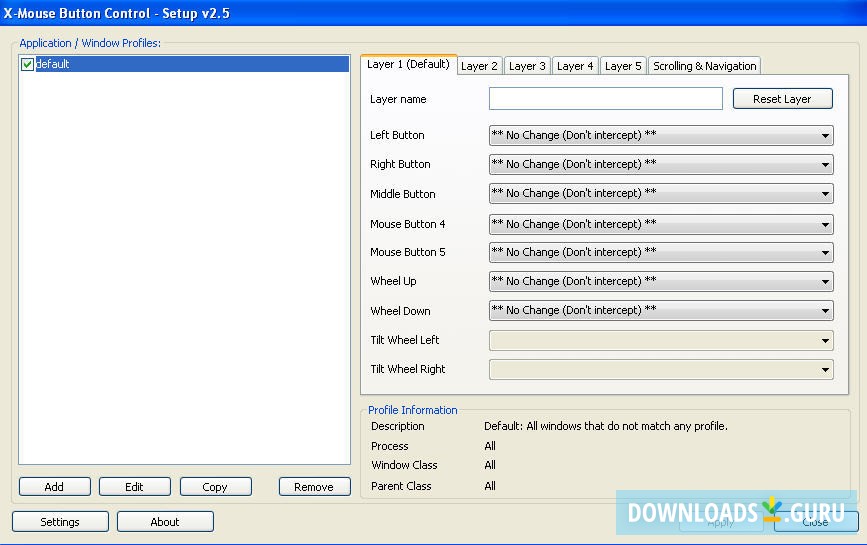Viewport: 867px width, 545px height.
Task: Click the Parent Class label
Action: tap(401, 486)
